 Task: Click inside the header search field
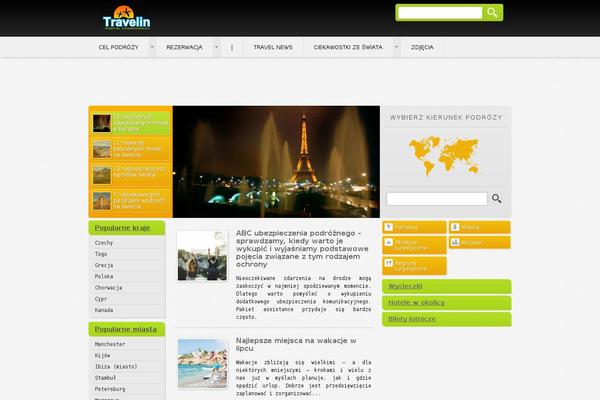(440, 13)
